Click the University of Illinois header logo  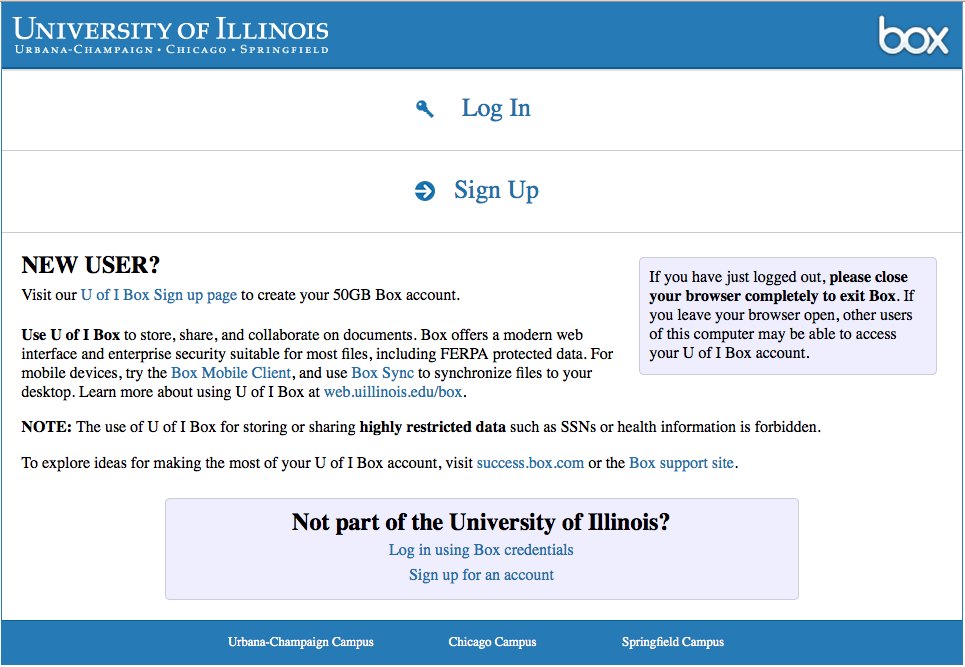click(x=170, y=36)
